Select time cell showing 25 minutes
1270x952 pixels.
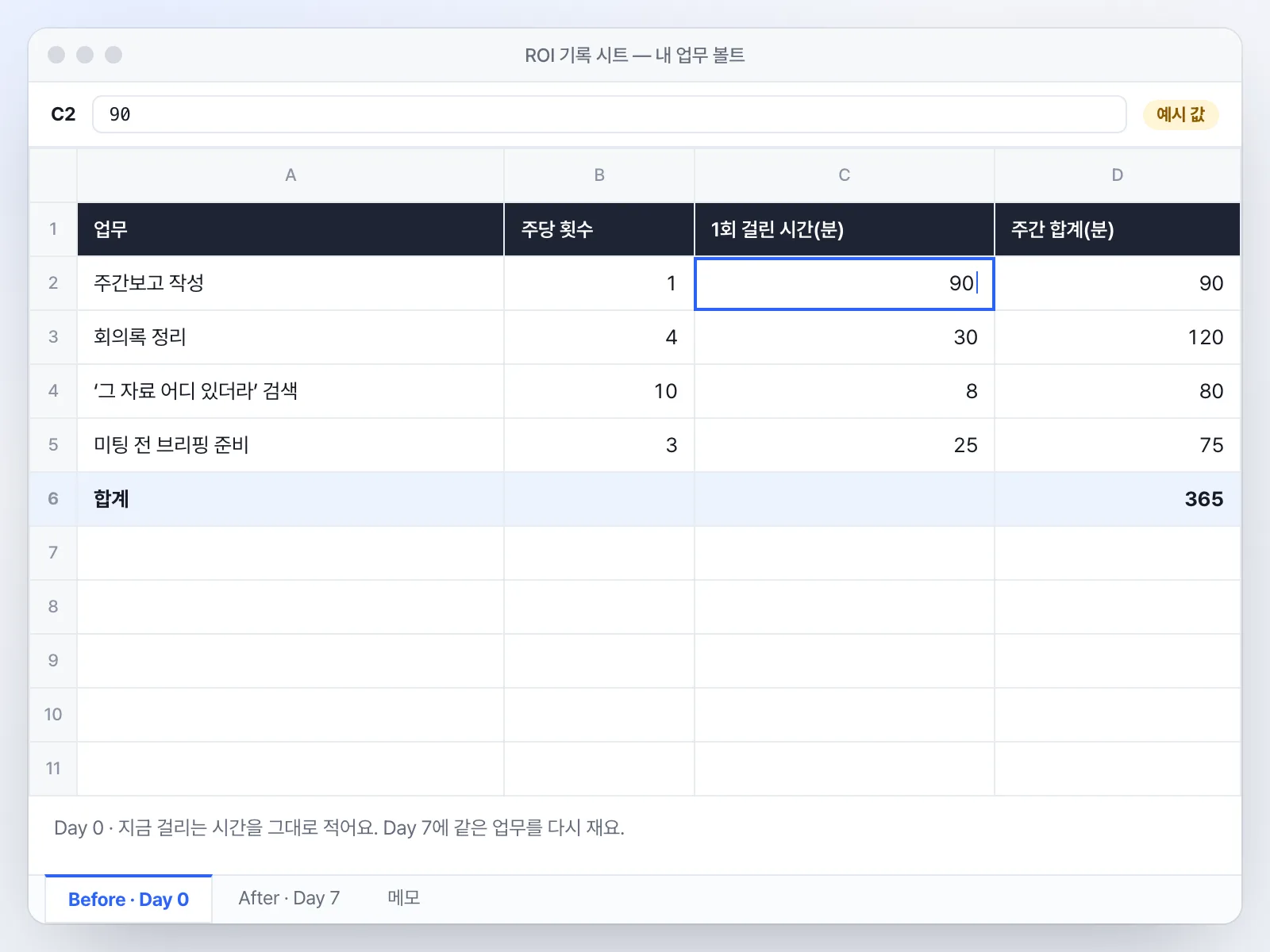[x=845, y=445]
